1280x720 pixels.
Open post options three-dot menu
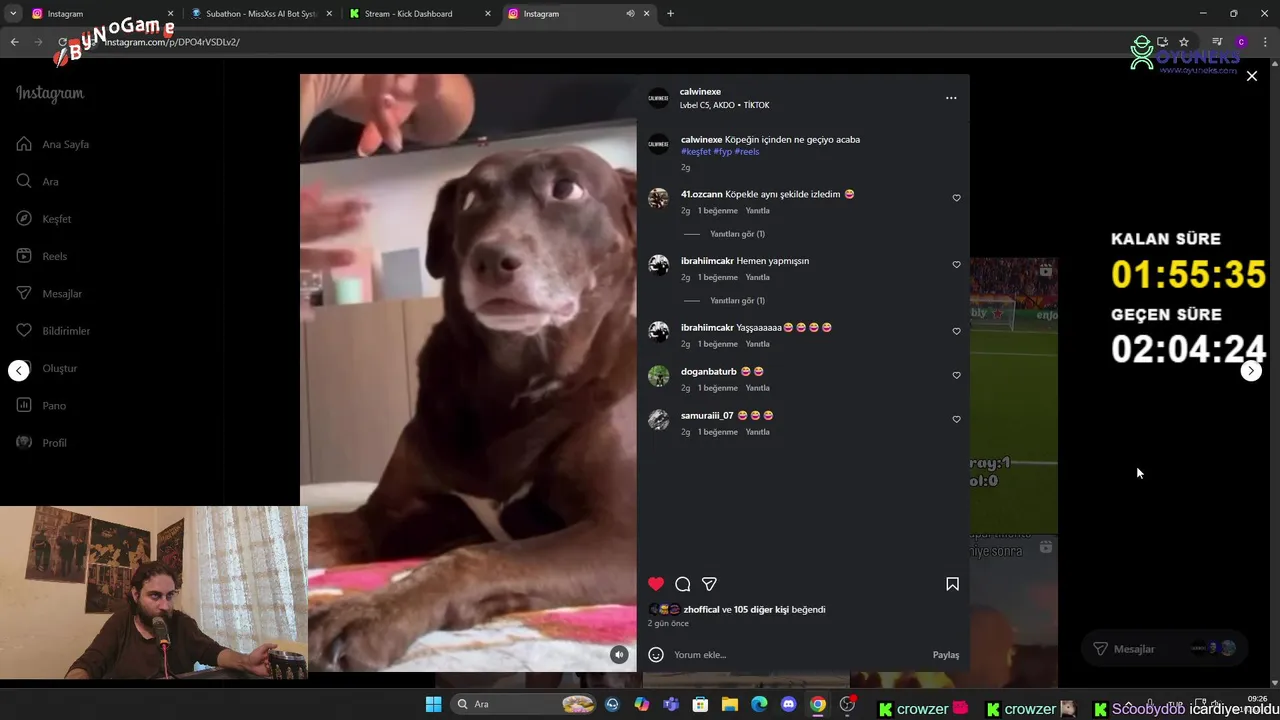point(951,98)
